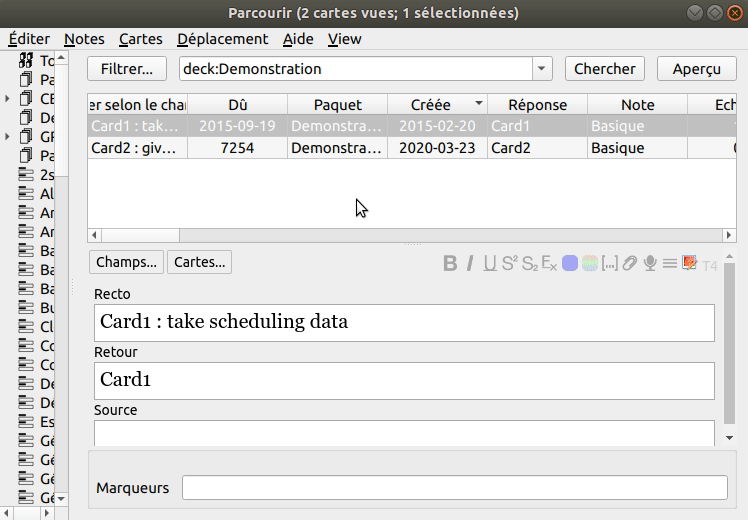The image size is (748, 520).
Task: Open the search field dropdown arrow
Action: point(542,69)
